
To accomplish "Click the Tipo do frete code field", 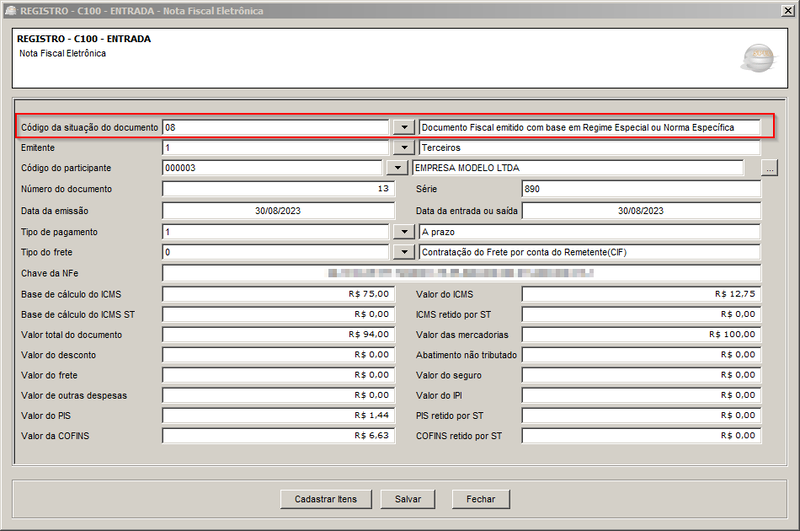I will 276,252.
